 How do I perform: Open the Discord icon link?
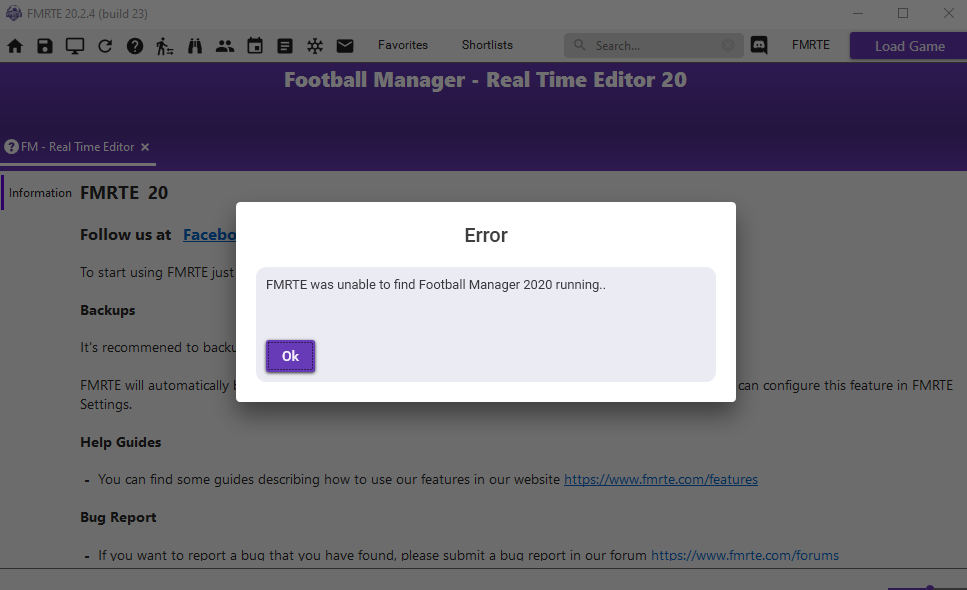pos(759,46)
